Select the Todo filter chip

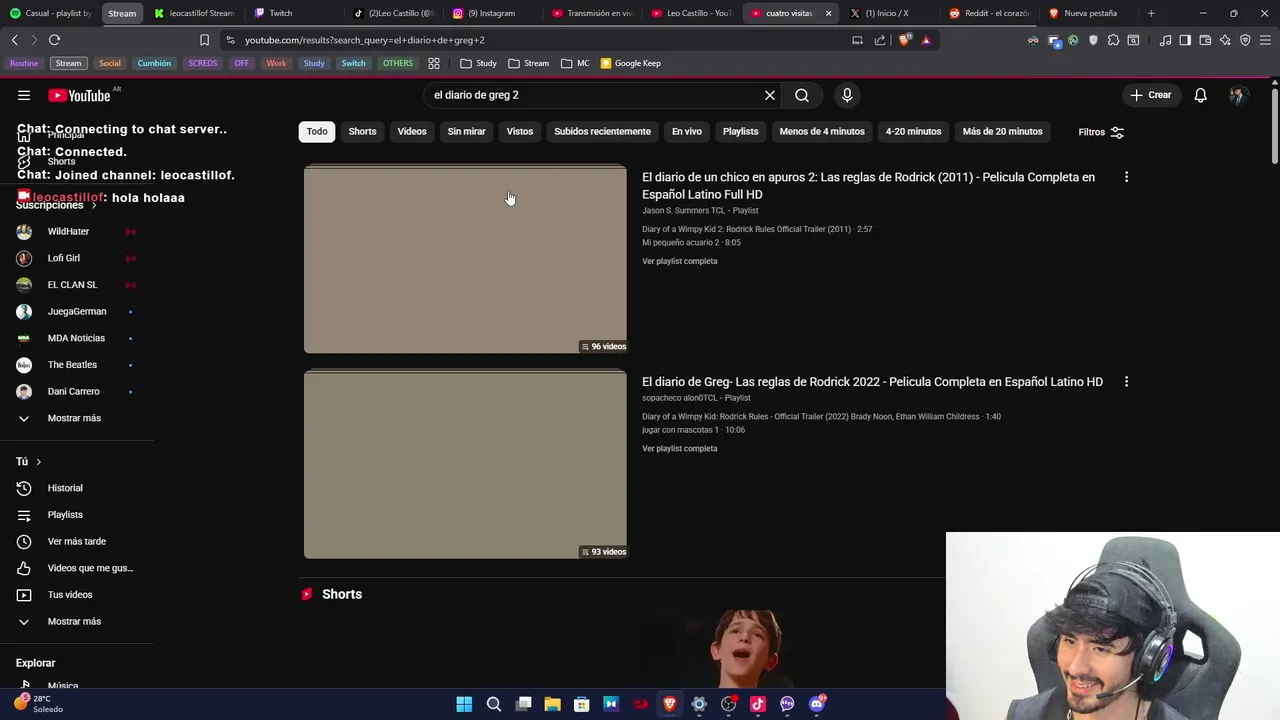click(317, 131)
